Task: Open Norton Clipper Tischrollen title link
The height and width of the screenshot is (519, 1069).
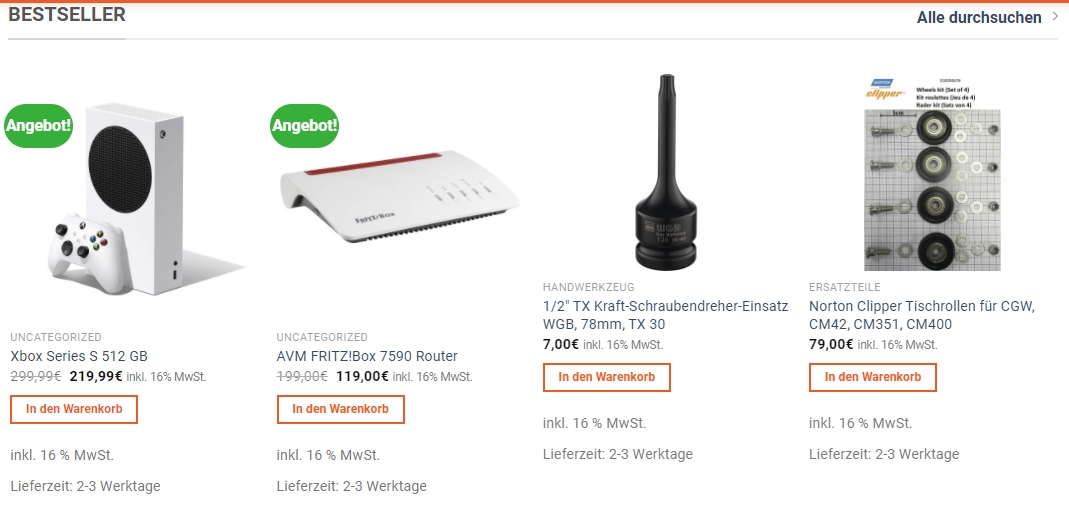Action: [x=922, y=315]
